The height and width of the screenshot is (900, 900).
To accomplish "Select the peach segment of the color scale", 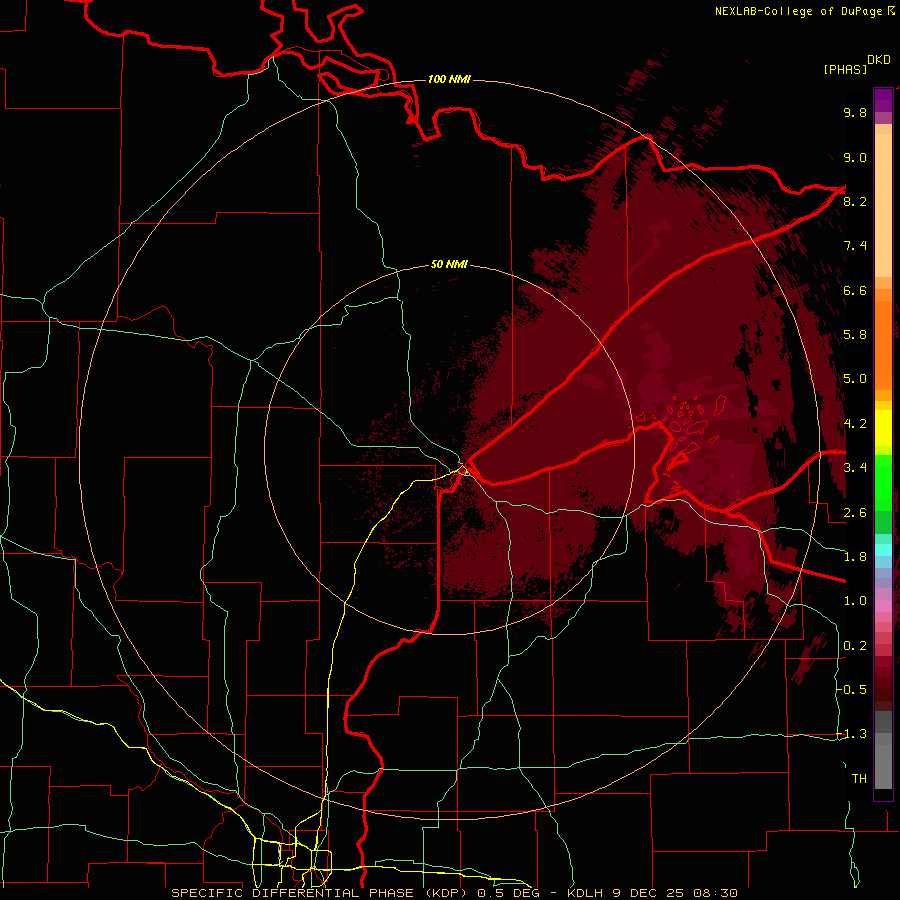I will click(883, 205).
